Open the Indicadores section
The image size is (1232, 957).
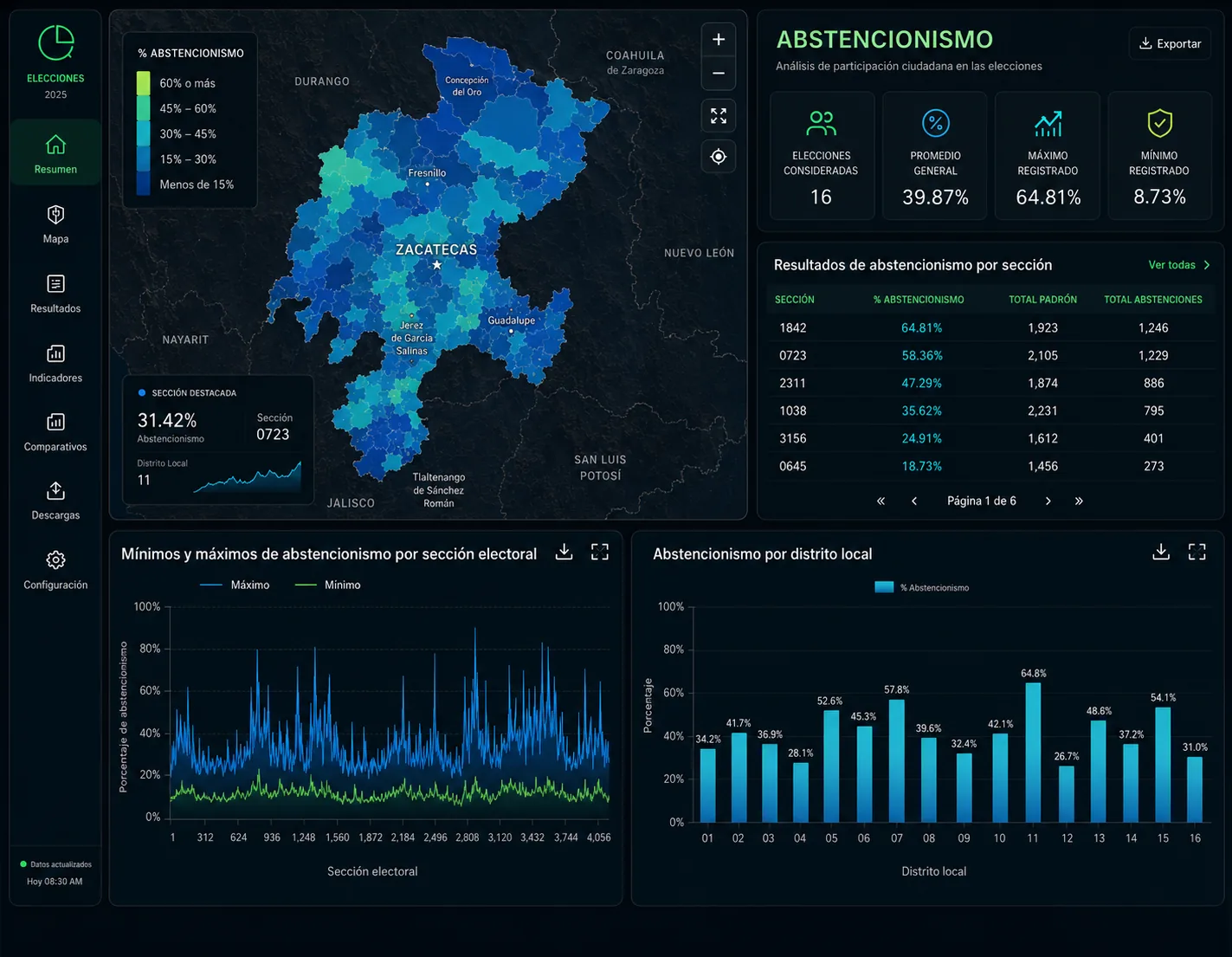(x=55, y=363)
